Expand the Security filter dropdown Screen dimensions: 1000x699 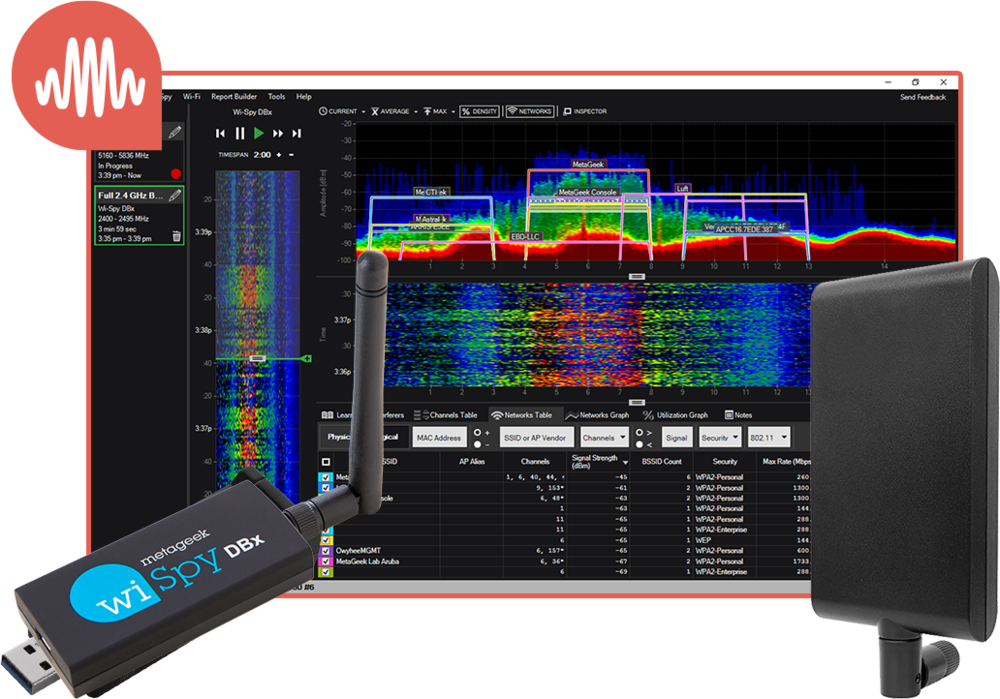(720, 438)
